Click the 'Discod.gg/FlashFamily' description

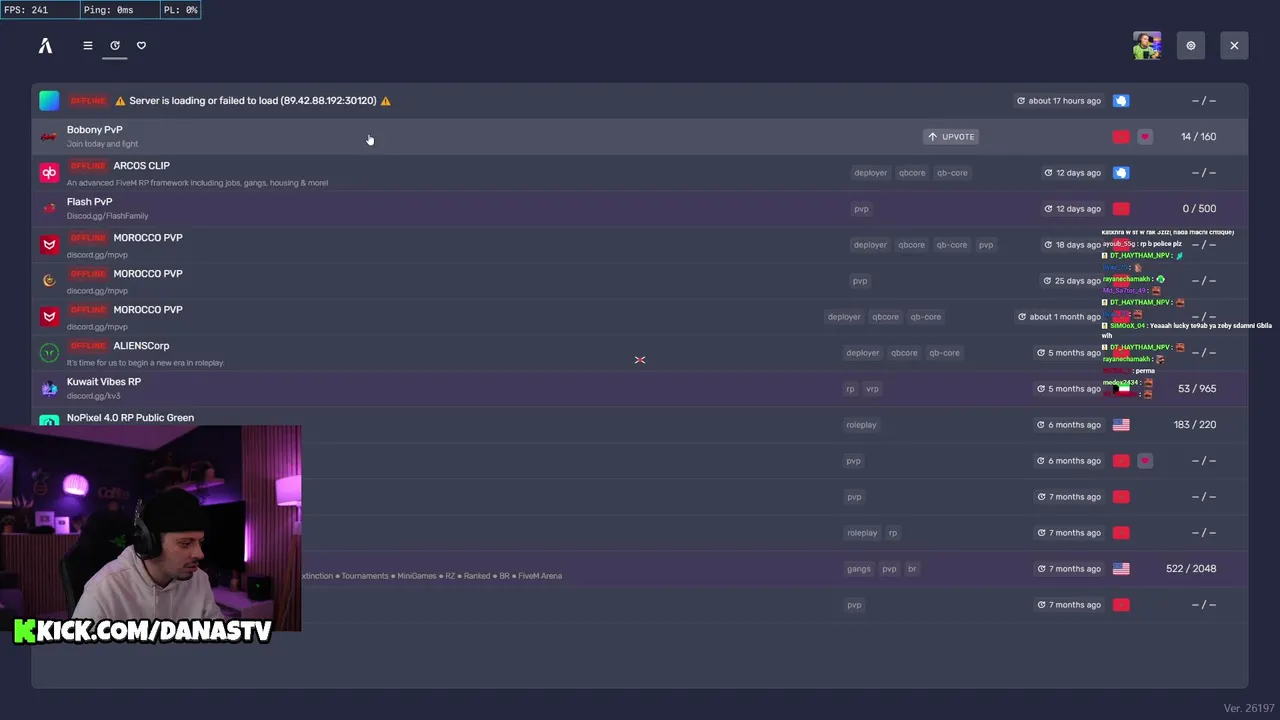107,216
